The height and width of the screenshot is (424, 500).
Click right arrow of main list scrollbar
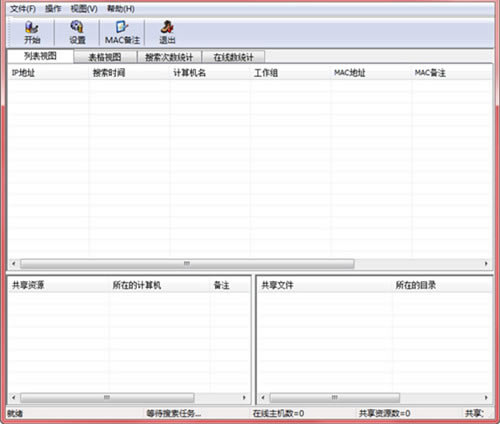(x=486, y=264)
